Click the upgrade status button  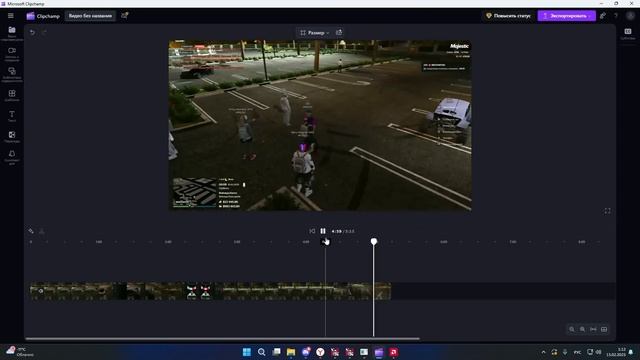[508, 16]
